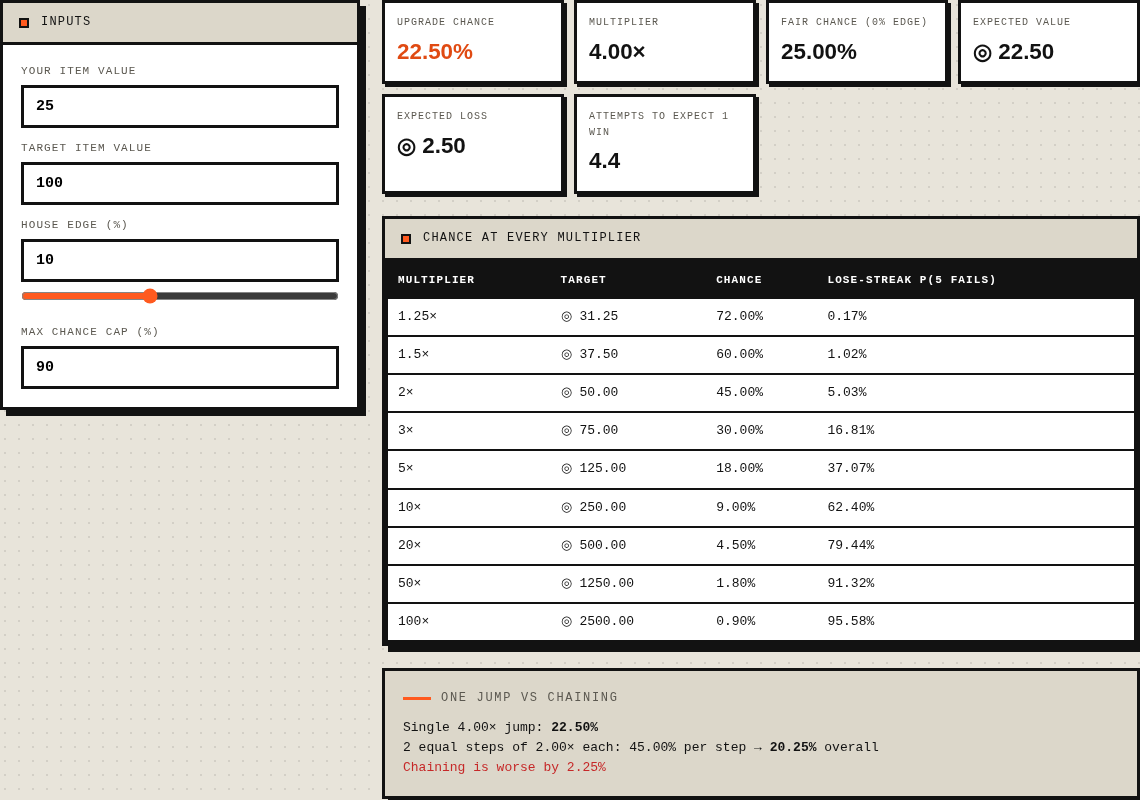Click the coin icon next to 50.00

[x=567, y=392]
